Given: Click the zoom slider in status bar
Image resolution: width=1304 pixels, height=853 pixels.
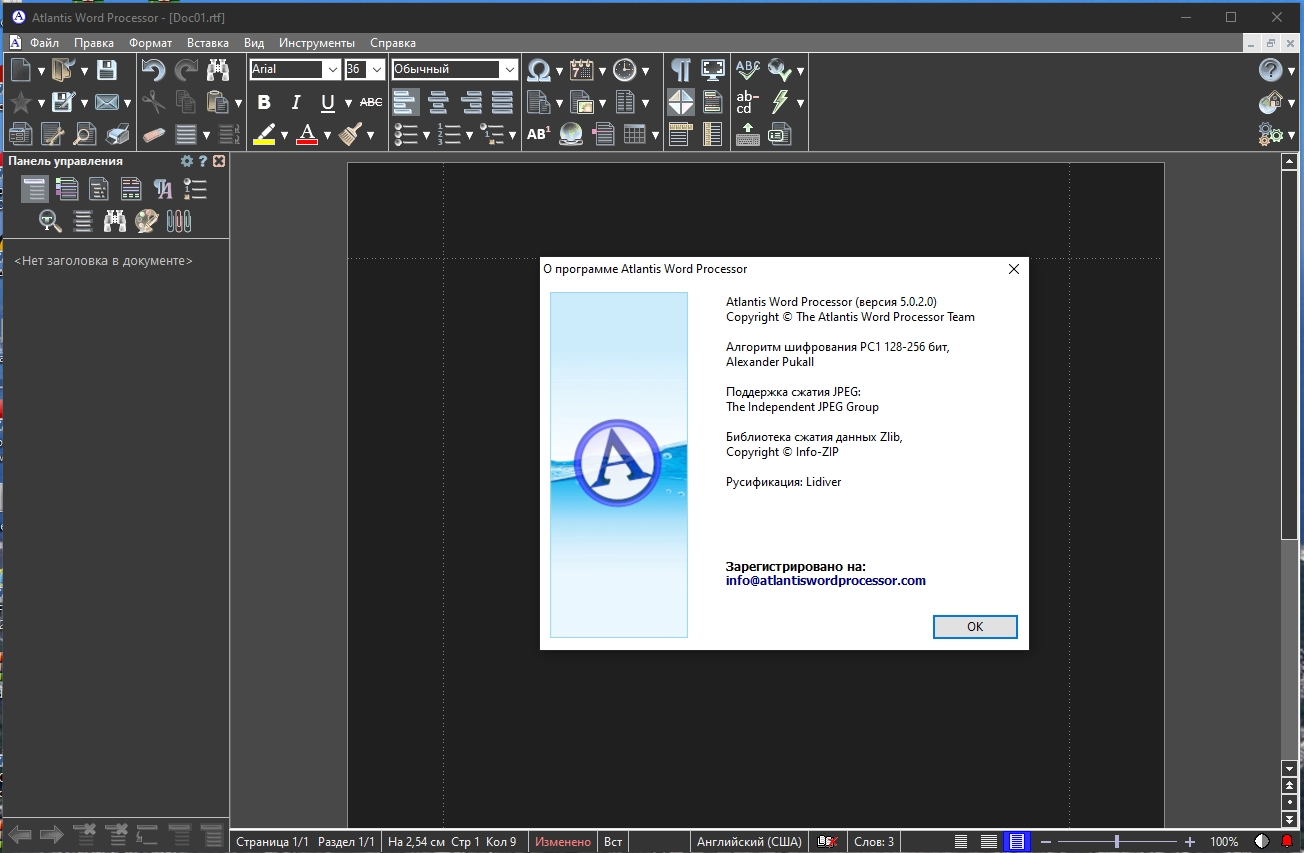Looking at the screenshot, I should click(1117, 842).
